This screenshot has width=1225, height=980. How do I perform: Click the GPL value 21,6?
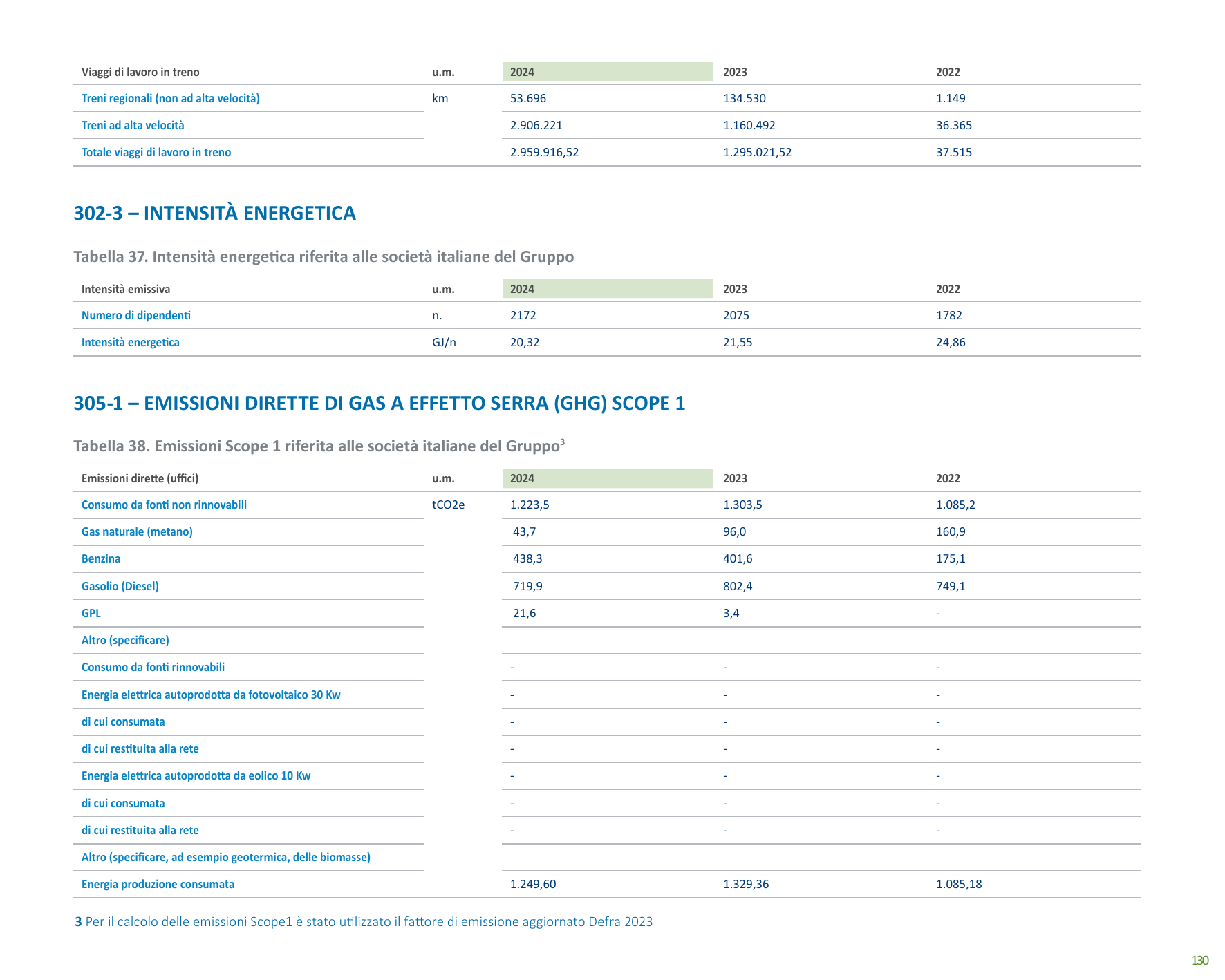point(525,613)
